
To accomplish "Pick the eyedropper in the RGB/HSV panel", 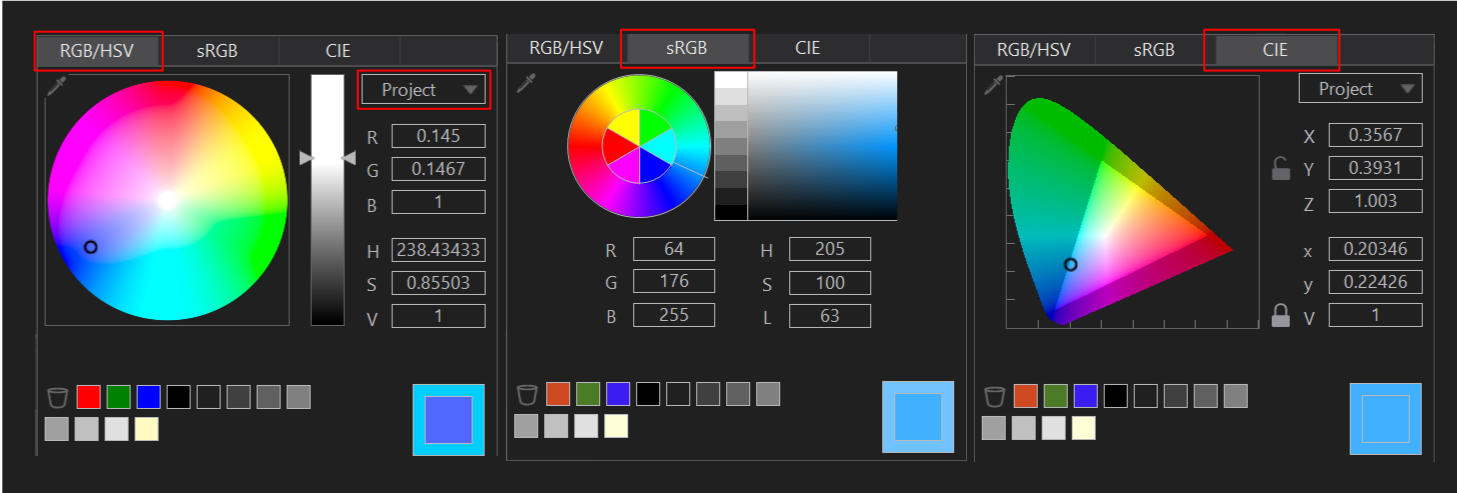I will tap(58, 88).
